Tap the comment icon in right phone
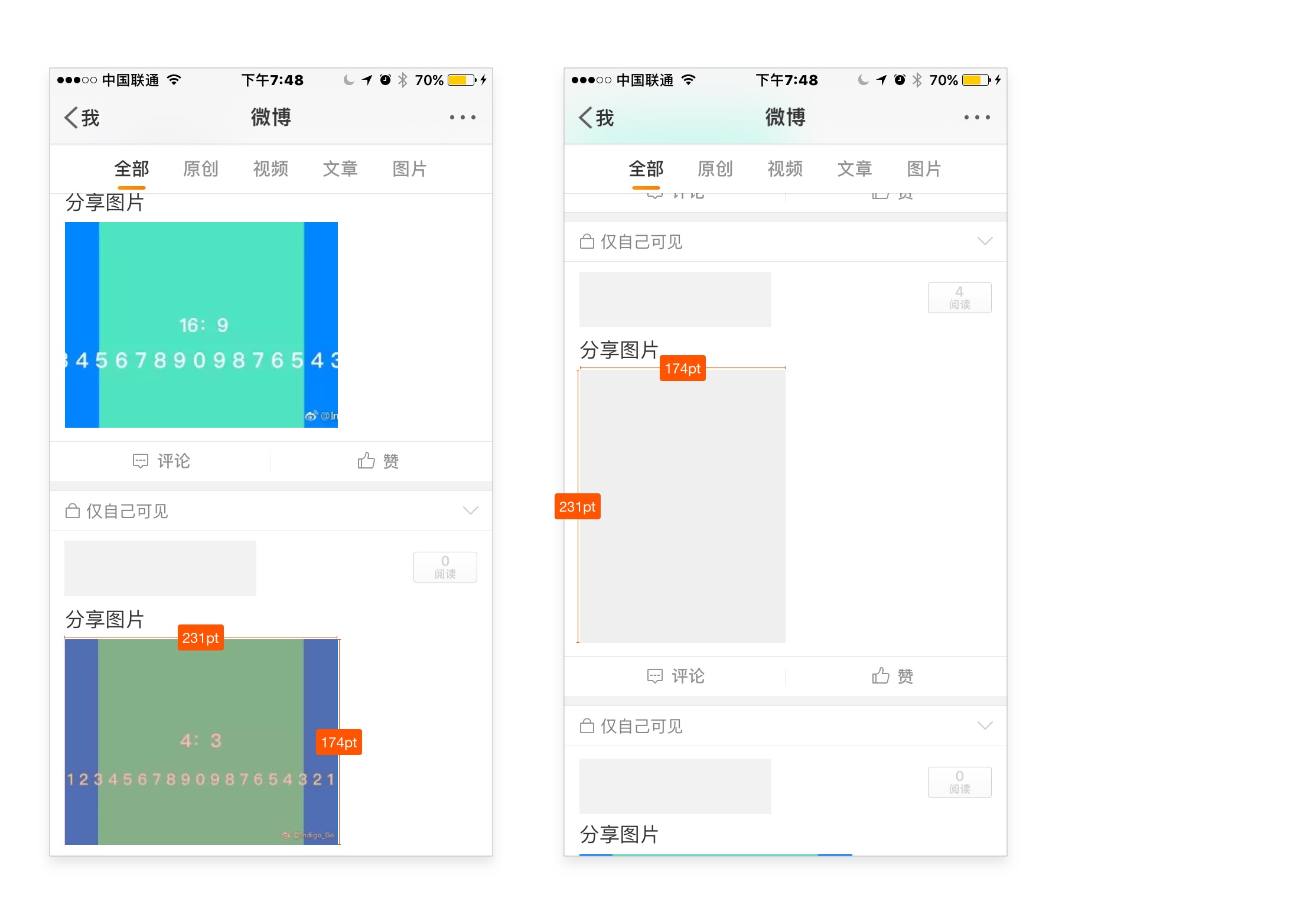 pyautogui.click(x=655, y=676)
